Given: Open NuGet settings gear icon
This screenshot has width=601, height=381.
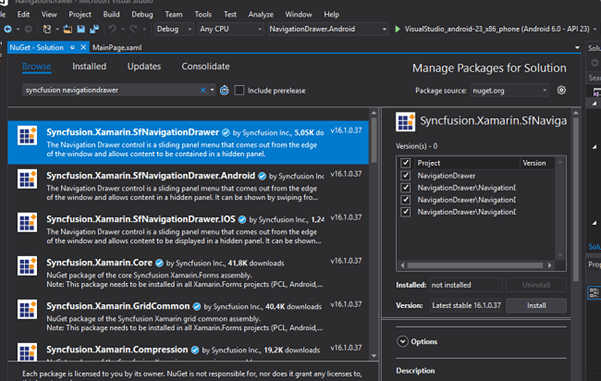Looking at the screenshot, I should click(561, 90).
